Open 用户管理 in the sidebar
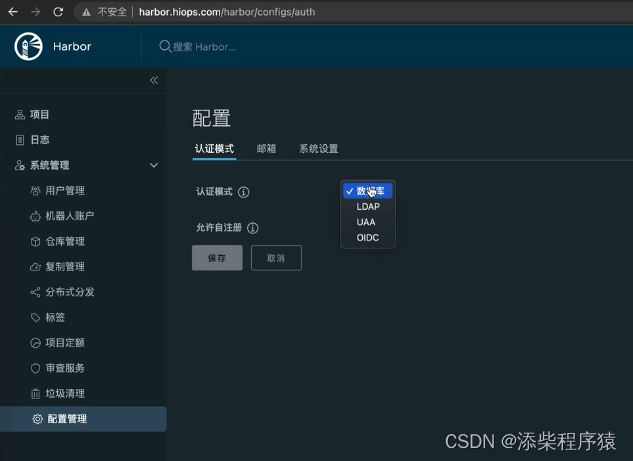Screen dimensions: 633x461 coord(65,191)
